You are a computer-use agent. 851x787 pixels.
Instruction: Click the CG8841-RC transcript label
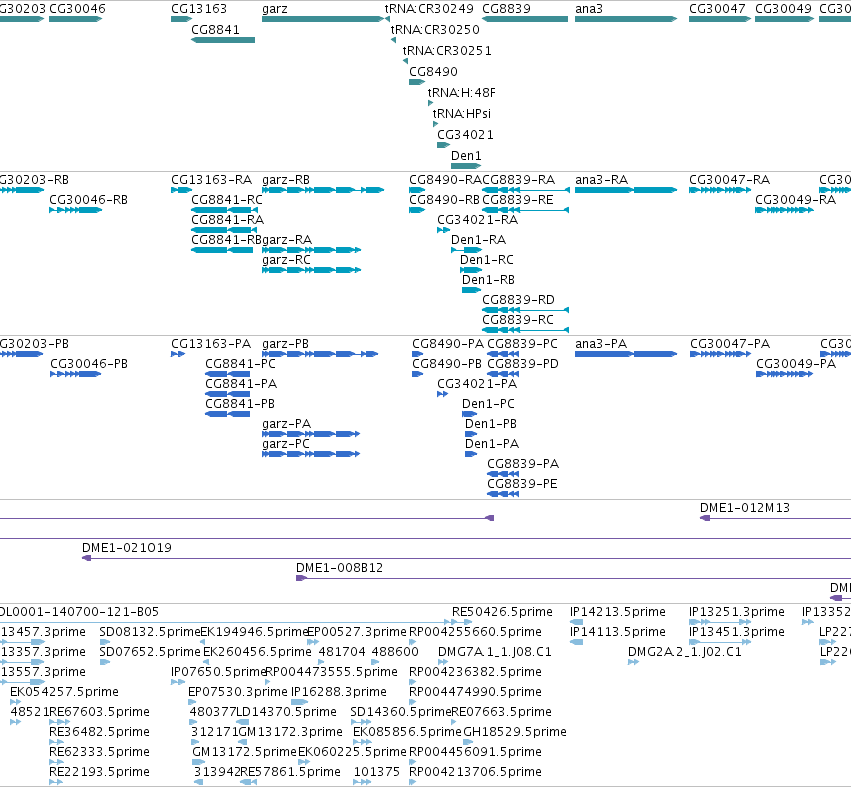pyautogui.click(x=227, y=200)
